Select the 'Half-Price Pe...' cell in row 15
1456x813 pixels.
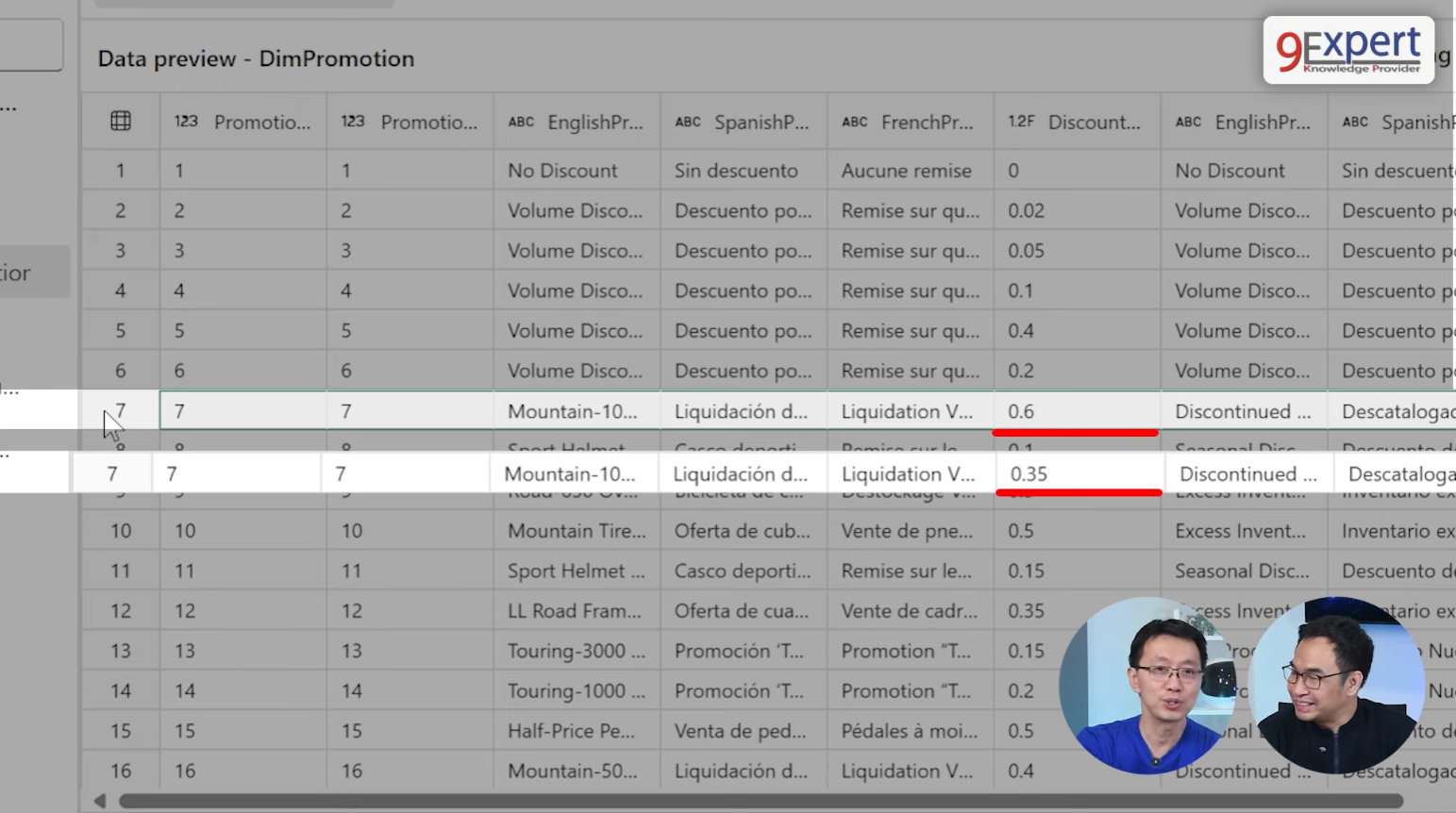(x=571, y=731)
